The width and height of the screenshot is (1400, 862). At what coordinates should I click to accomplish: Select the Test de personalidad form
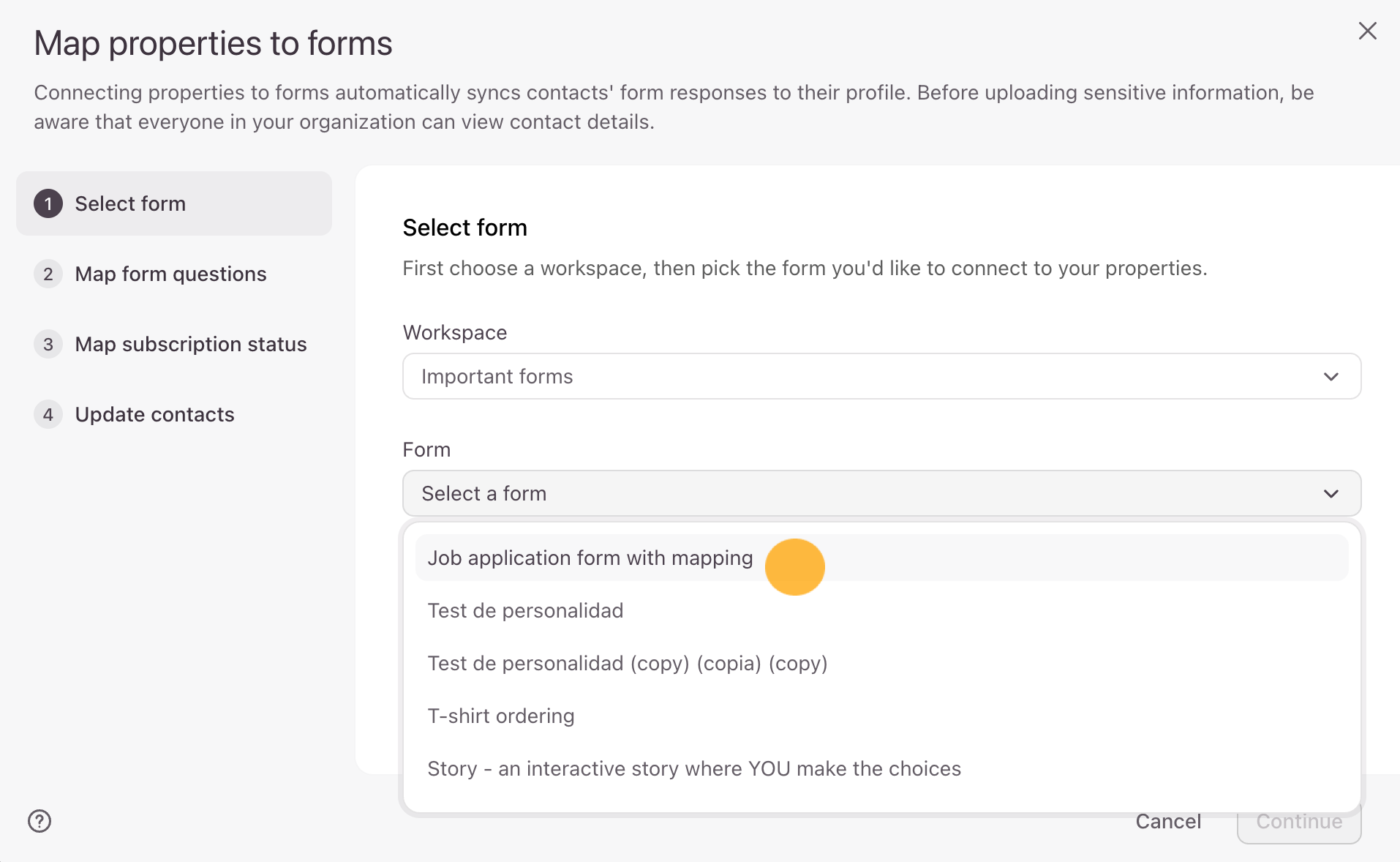[525, 611]
